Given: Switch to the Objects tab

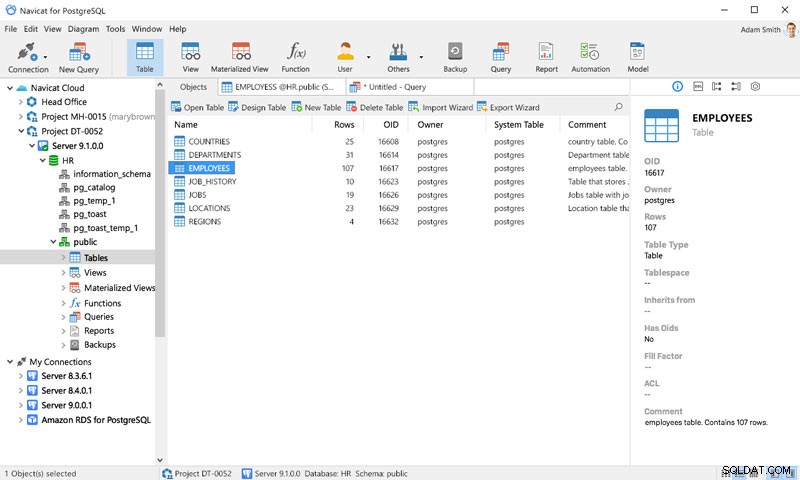Looking at the screenshot, I should (193, 87).
